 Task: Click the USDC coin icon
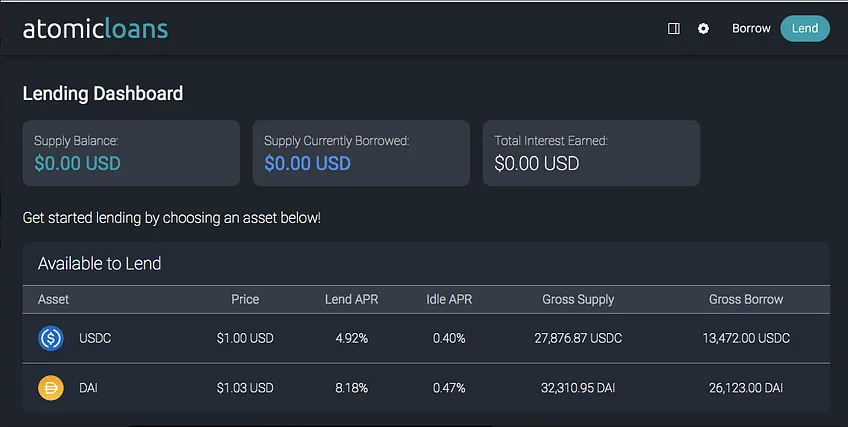[51, 338]
